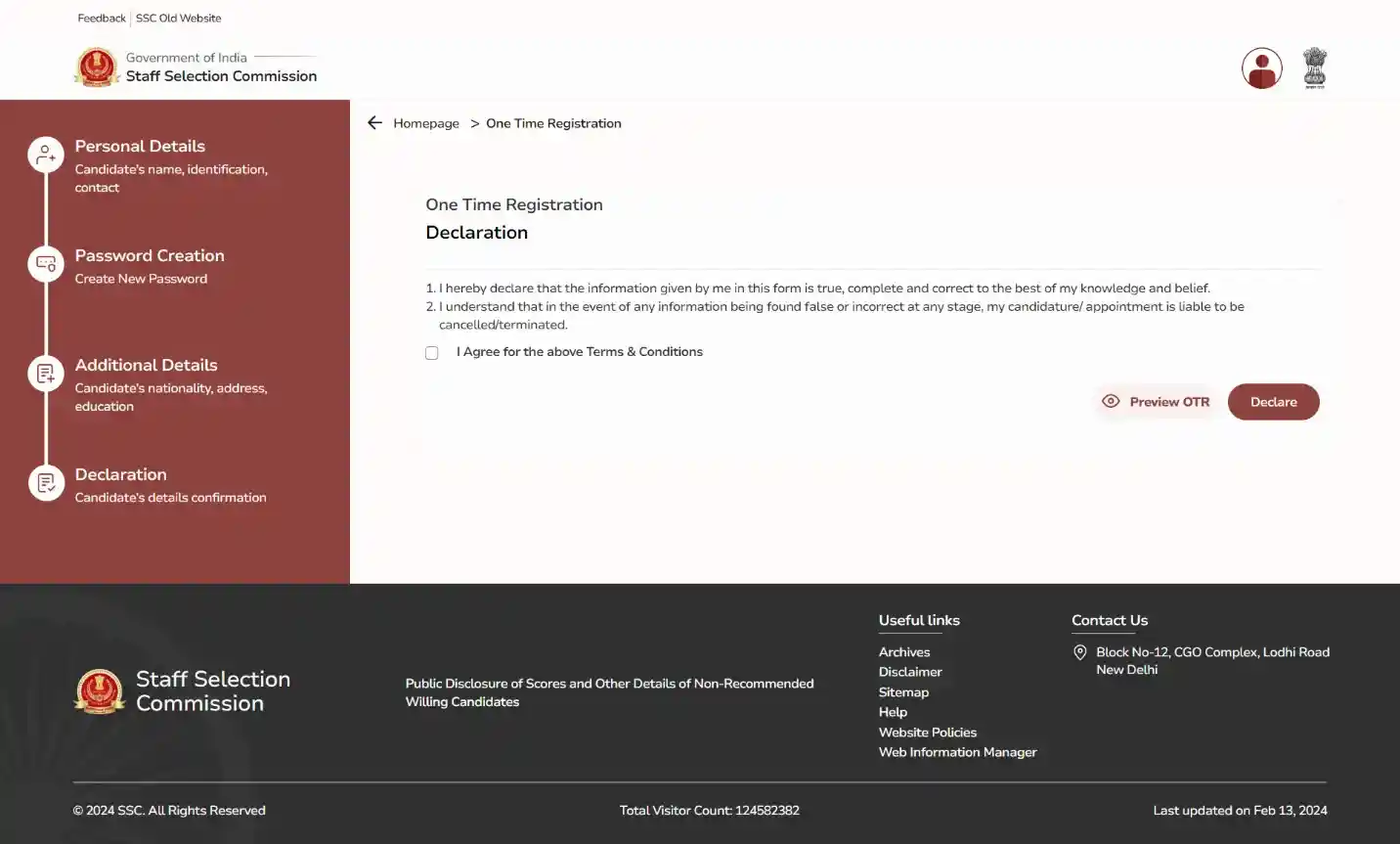Click the location pin icon in Contact Us
This screenshot has height=844, width=1400.
(x=1080, y=652)
